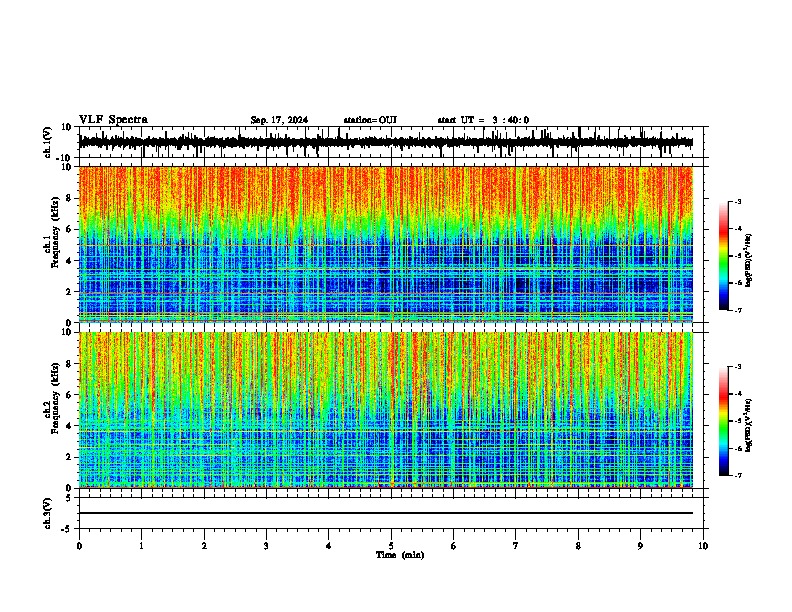792x612 pixels.
Task: Click the "-3" value on ch.1 colorbar
Action: click(x=737, y=202)
